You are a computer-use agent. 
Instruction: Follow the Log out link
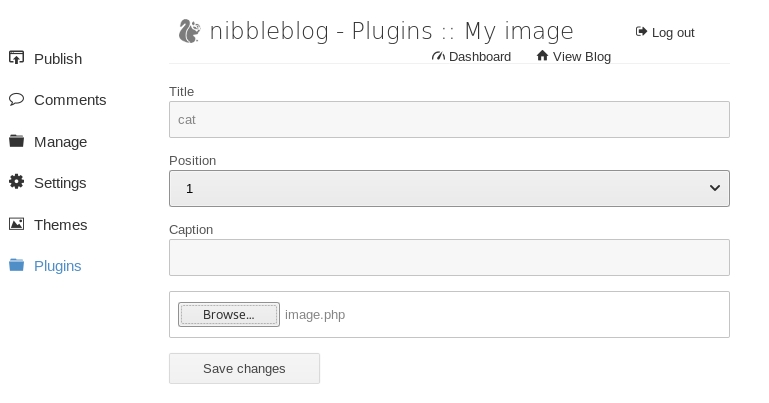click(673, 33)
